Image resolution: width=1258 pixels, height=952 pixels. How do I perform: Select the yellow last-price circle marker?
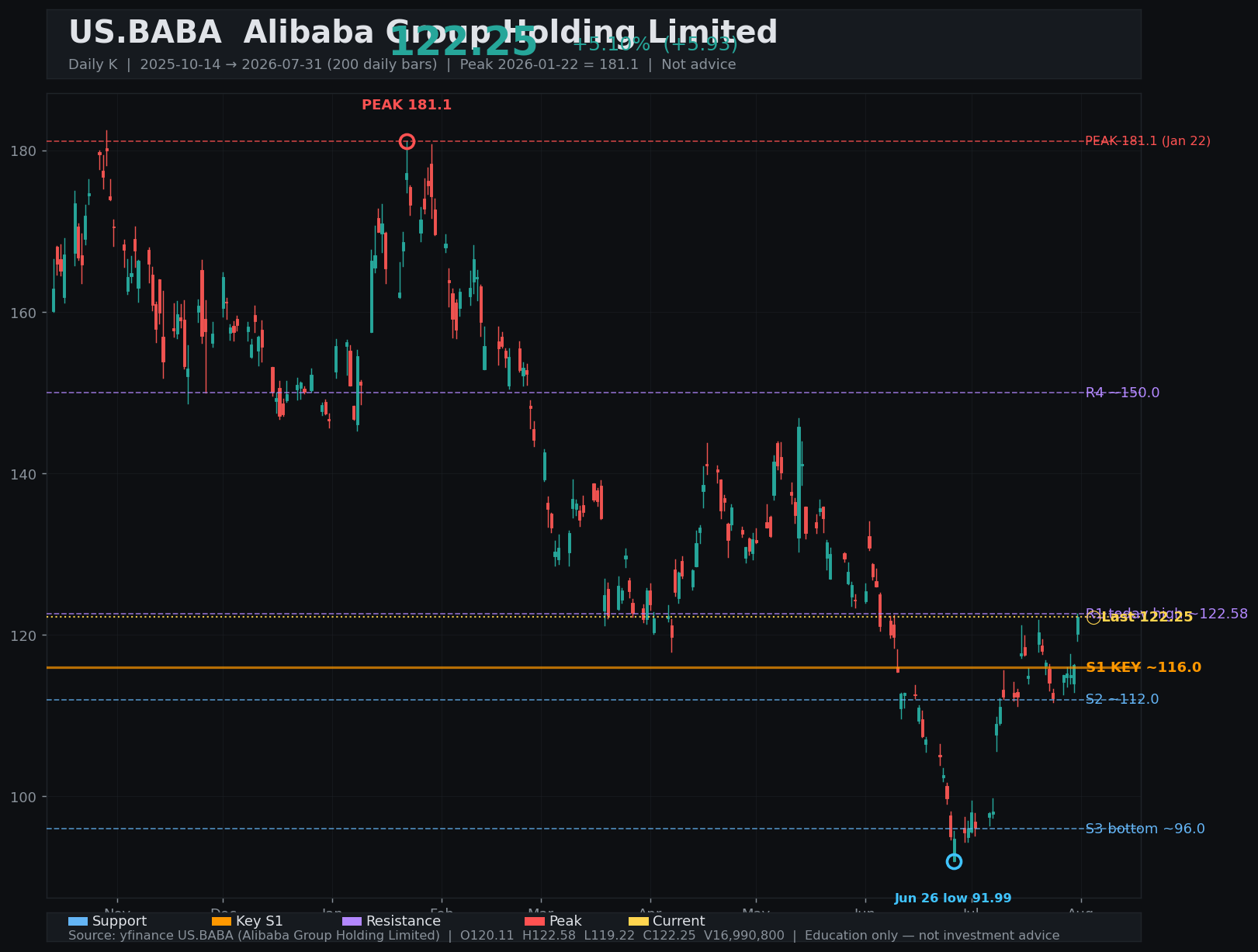(x=1093, y=618)
